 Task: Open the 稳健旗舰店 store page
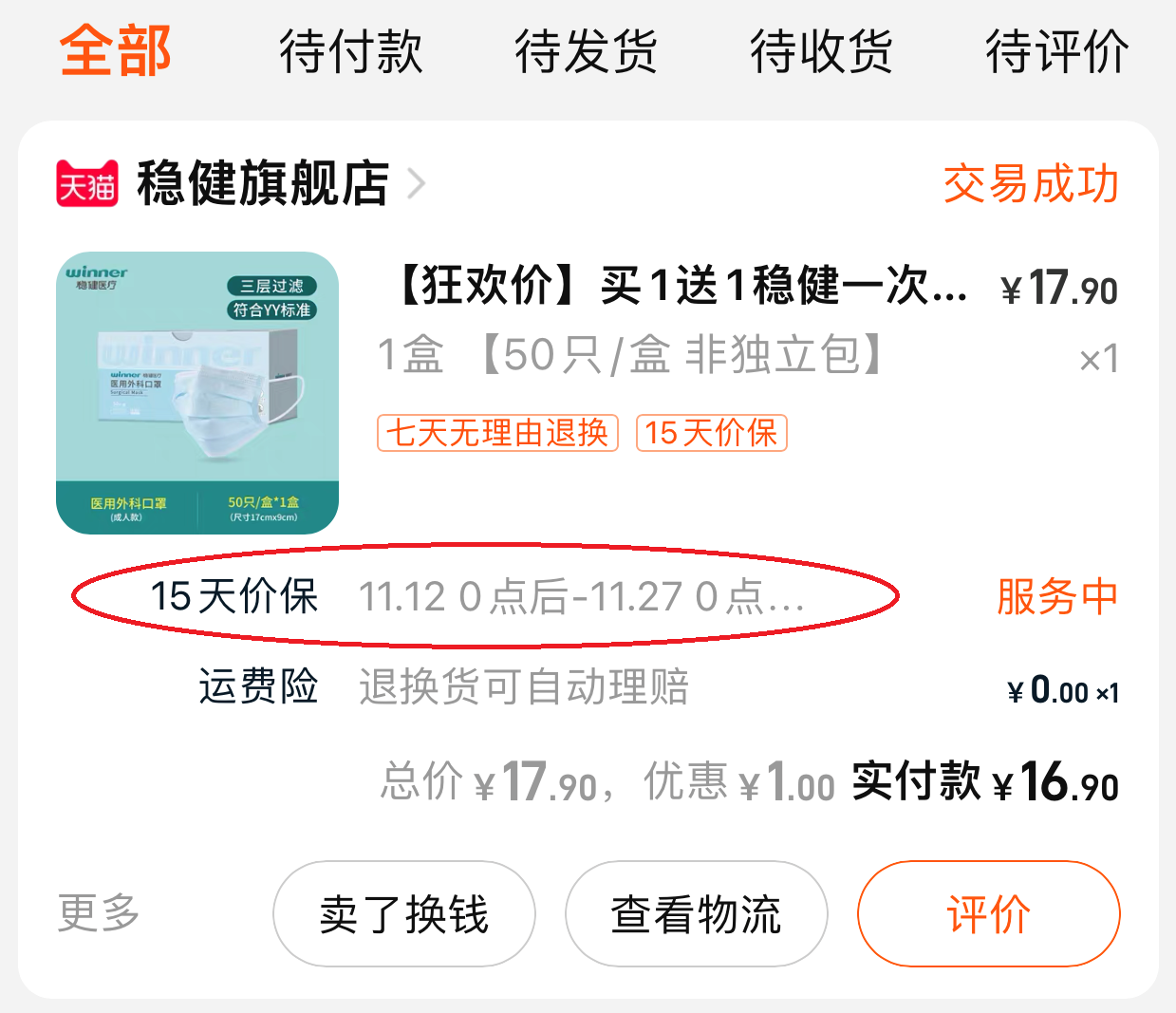[x=263, y=183]
